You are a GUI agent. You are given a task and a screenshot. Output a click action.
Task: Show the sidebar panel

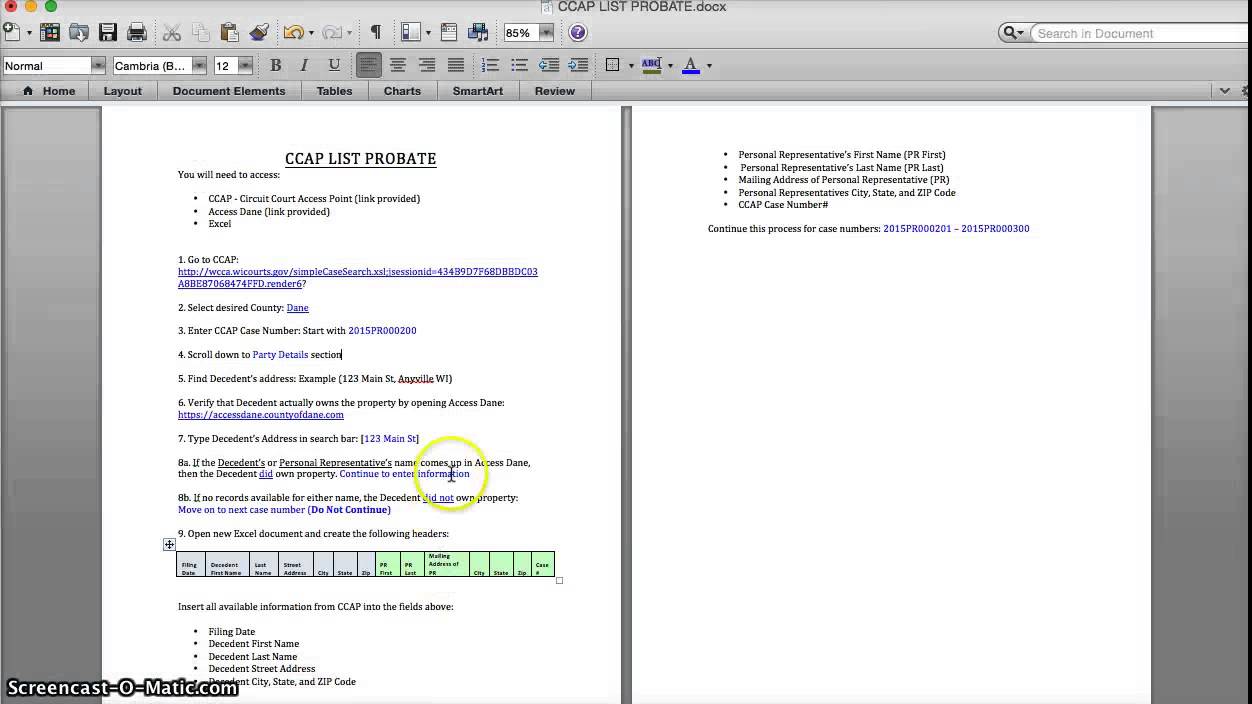pos(410,32)
